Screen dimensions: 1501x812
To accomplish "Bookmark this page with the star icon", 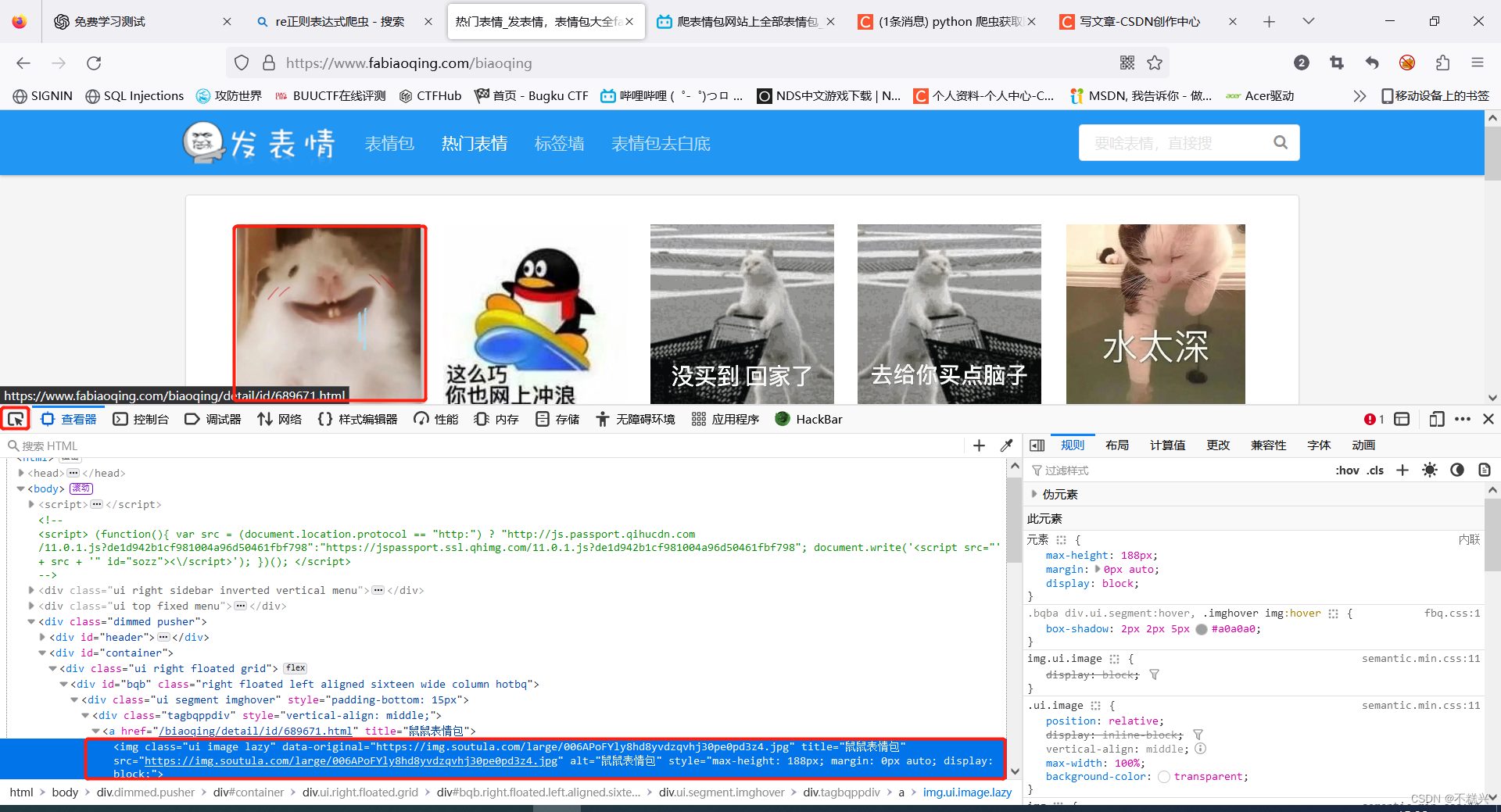I will point(1155,63).
